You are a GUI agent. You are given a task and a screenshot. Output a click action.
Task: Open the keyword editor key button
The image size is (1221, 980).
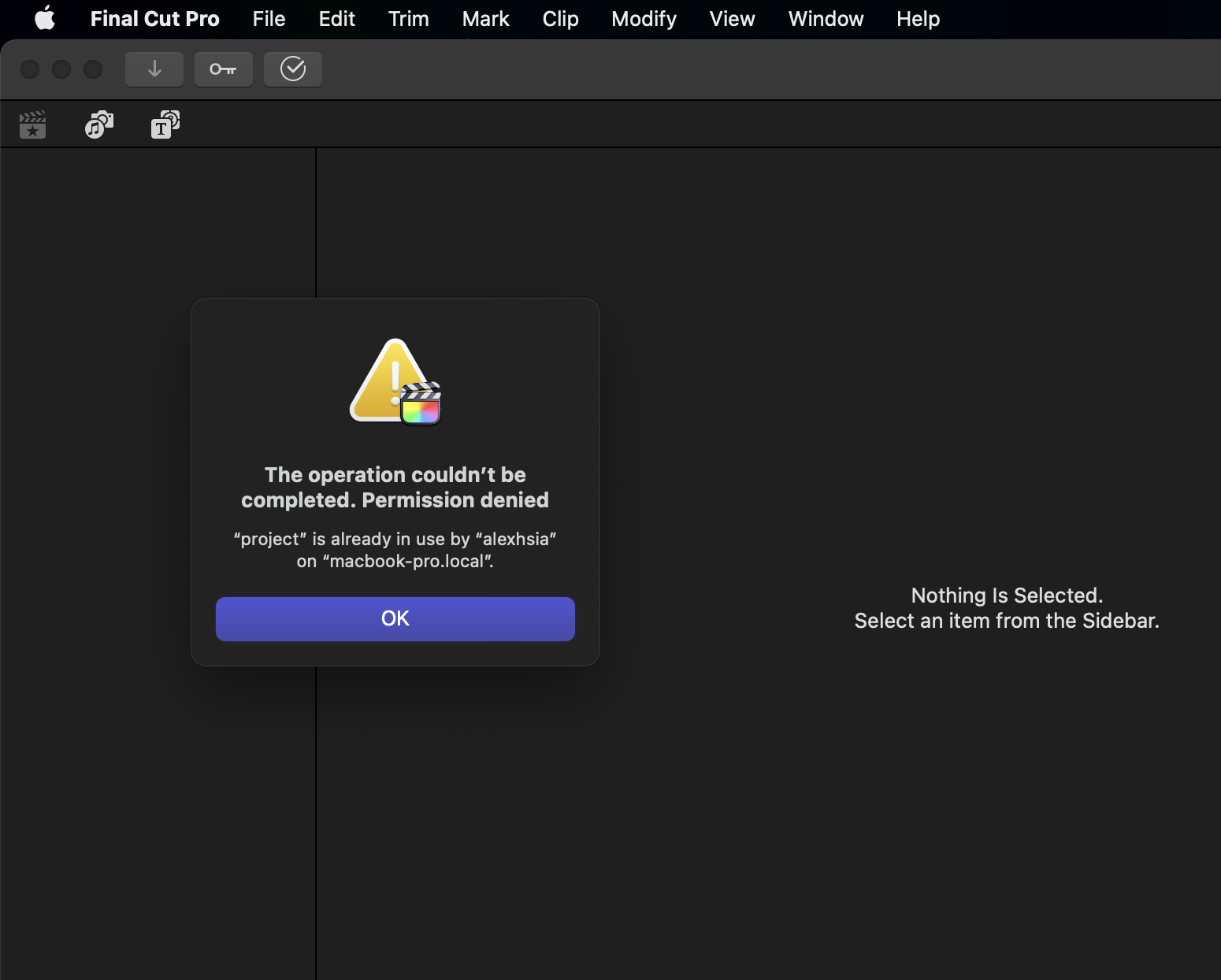[x=224, y=69]
